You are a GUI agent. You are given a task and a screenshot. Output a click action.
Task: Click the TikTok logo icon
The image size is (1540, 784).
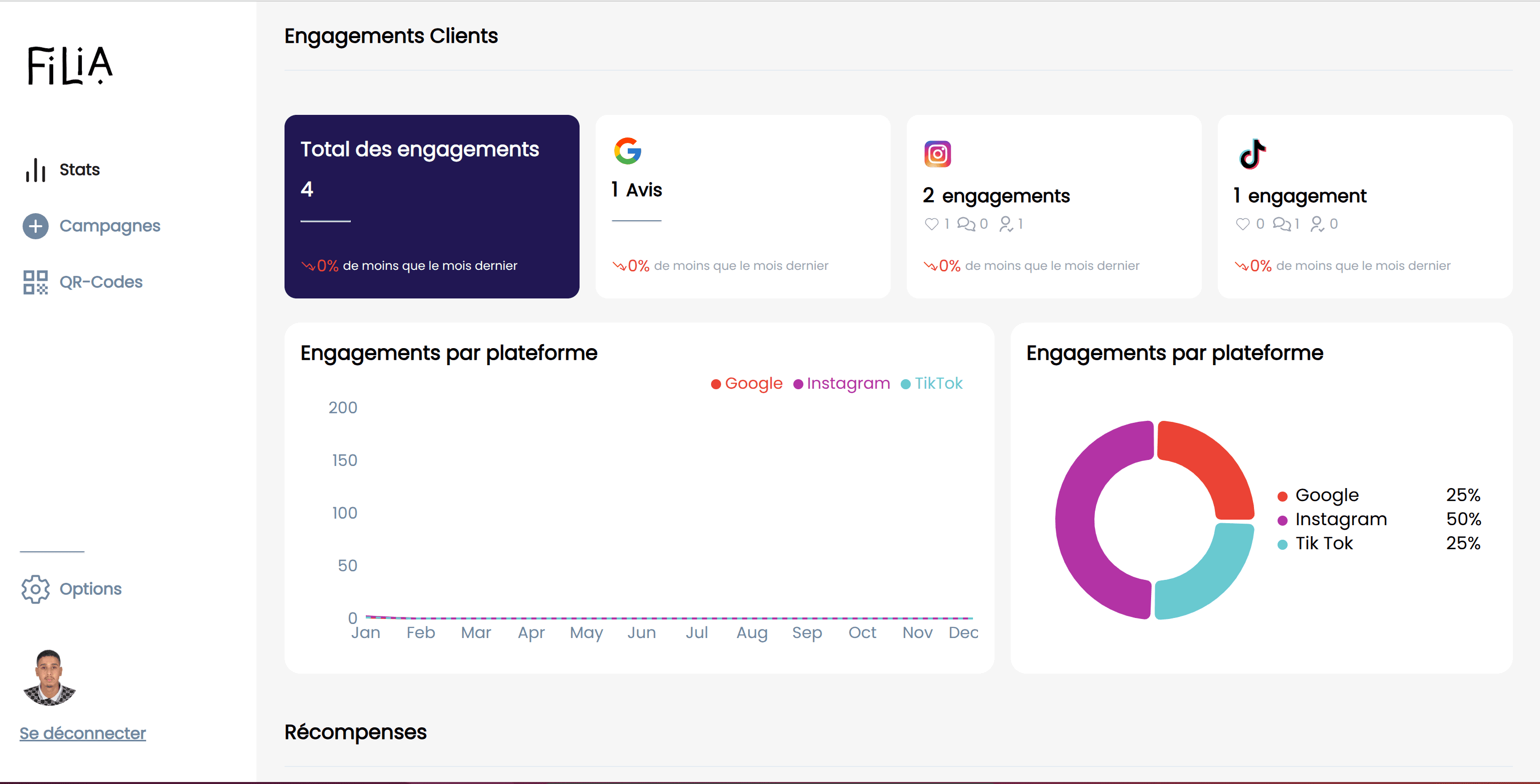(x=1252, y=154)
